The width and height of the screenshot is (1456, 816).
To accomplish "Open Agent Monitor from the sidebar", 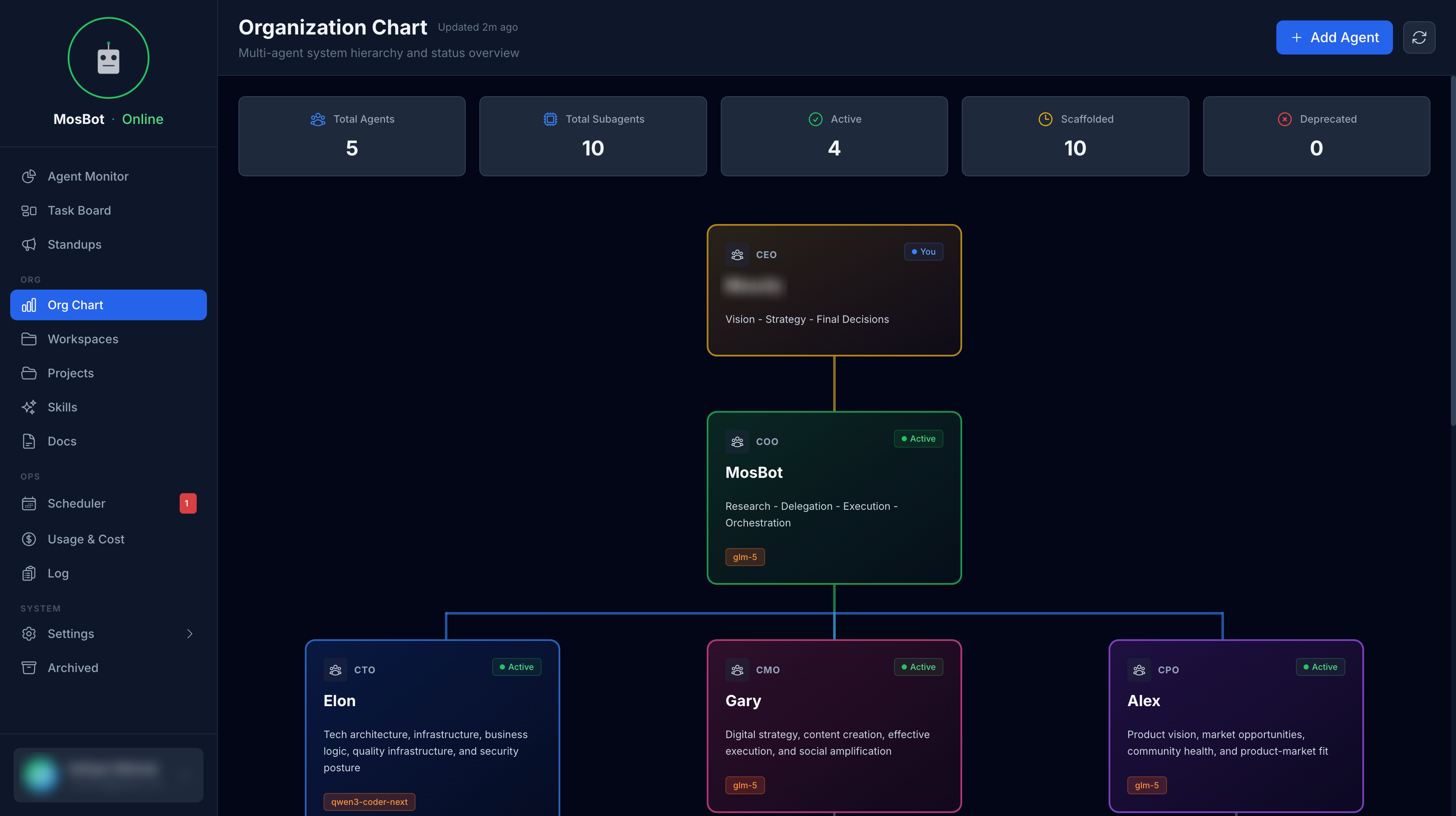I will 88,176.
